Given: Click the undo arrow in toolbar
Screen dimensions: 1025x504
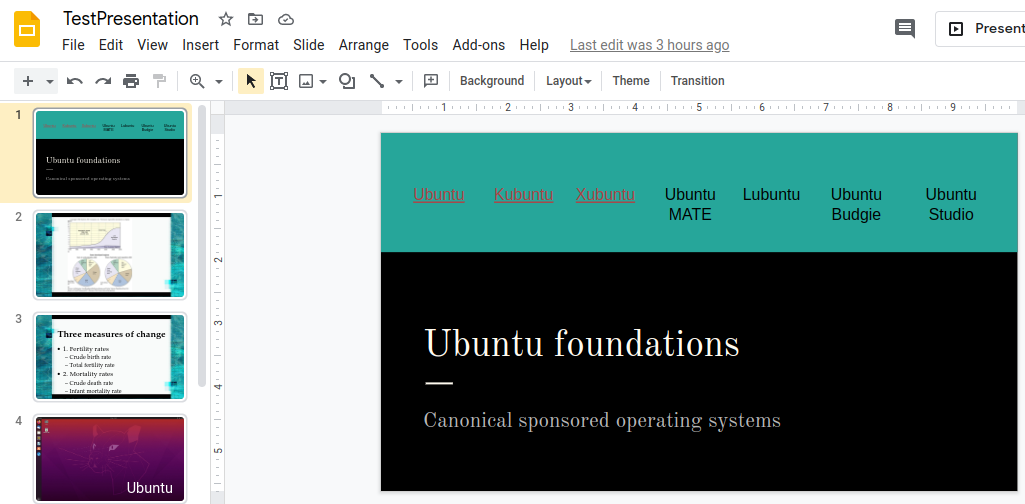Looking at the screenshot, I should click(75, 81).
